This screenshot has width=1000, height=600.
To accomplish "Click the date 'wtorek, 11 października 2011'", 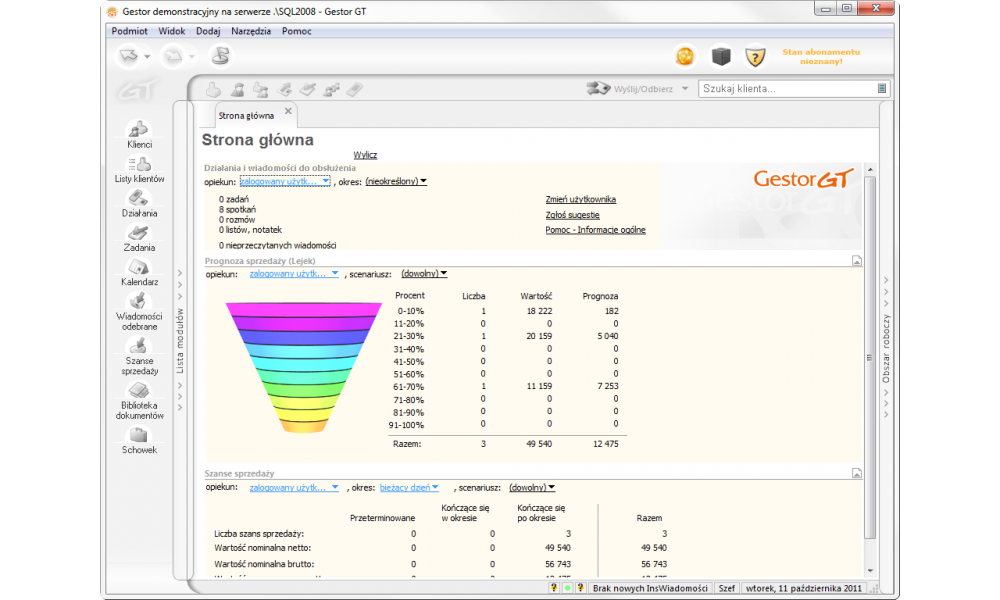I will 804,589.
